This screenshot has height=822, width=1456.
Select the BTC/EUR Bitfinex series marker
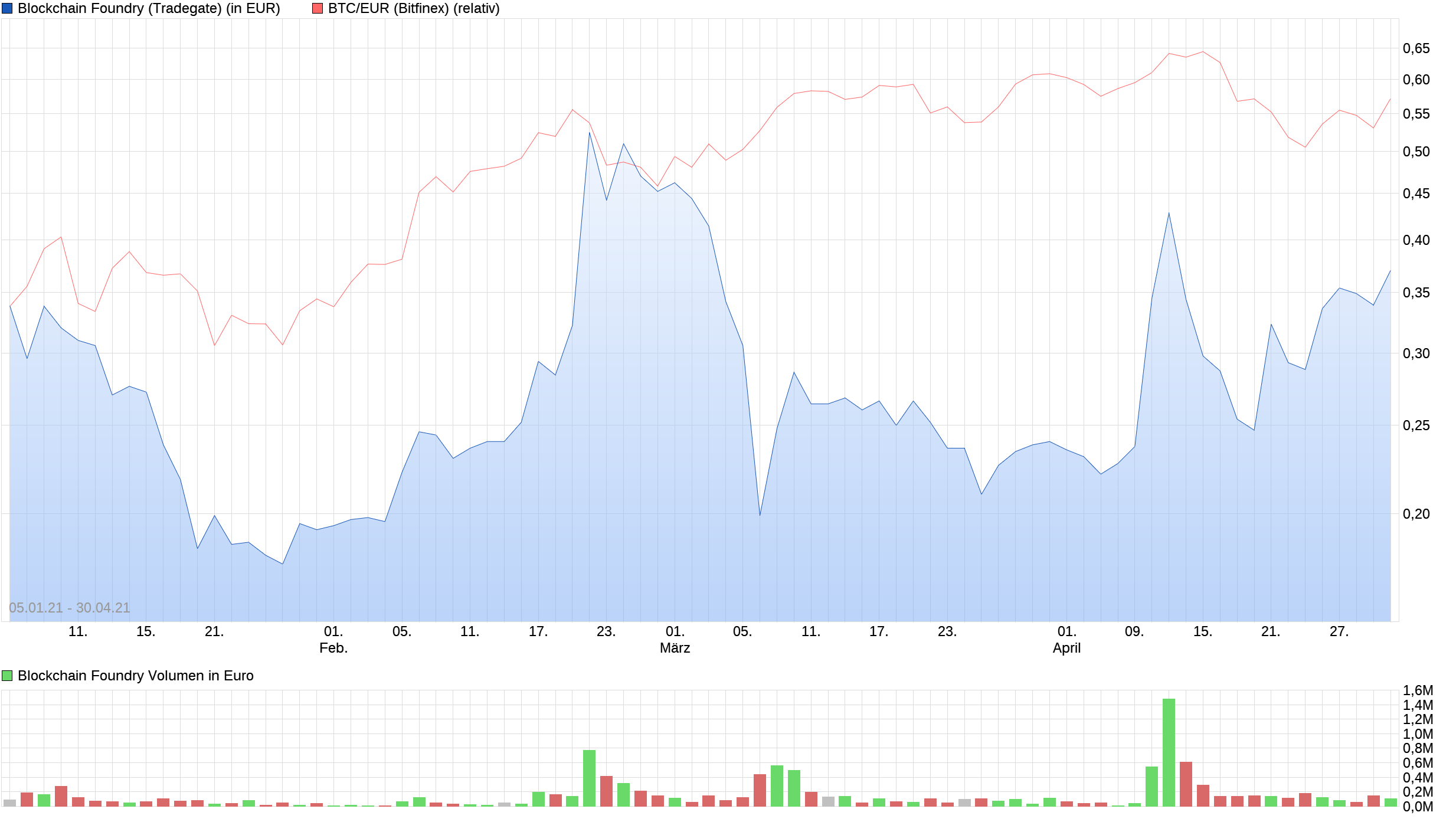pyautogui.click(x=316, y=8)
